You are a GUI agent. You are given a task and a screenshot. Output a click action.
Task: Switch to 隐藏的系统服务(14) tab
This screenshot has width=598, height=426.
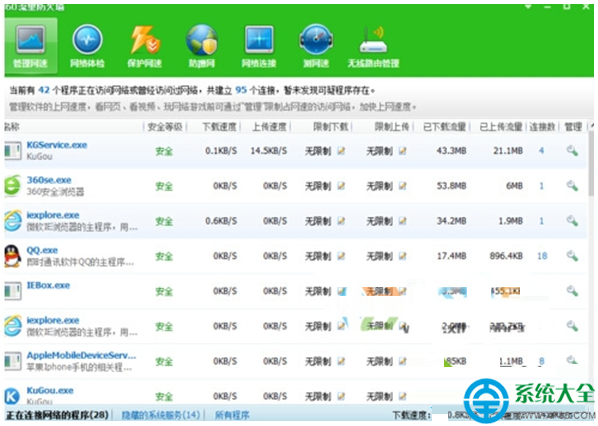point(161,415)
